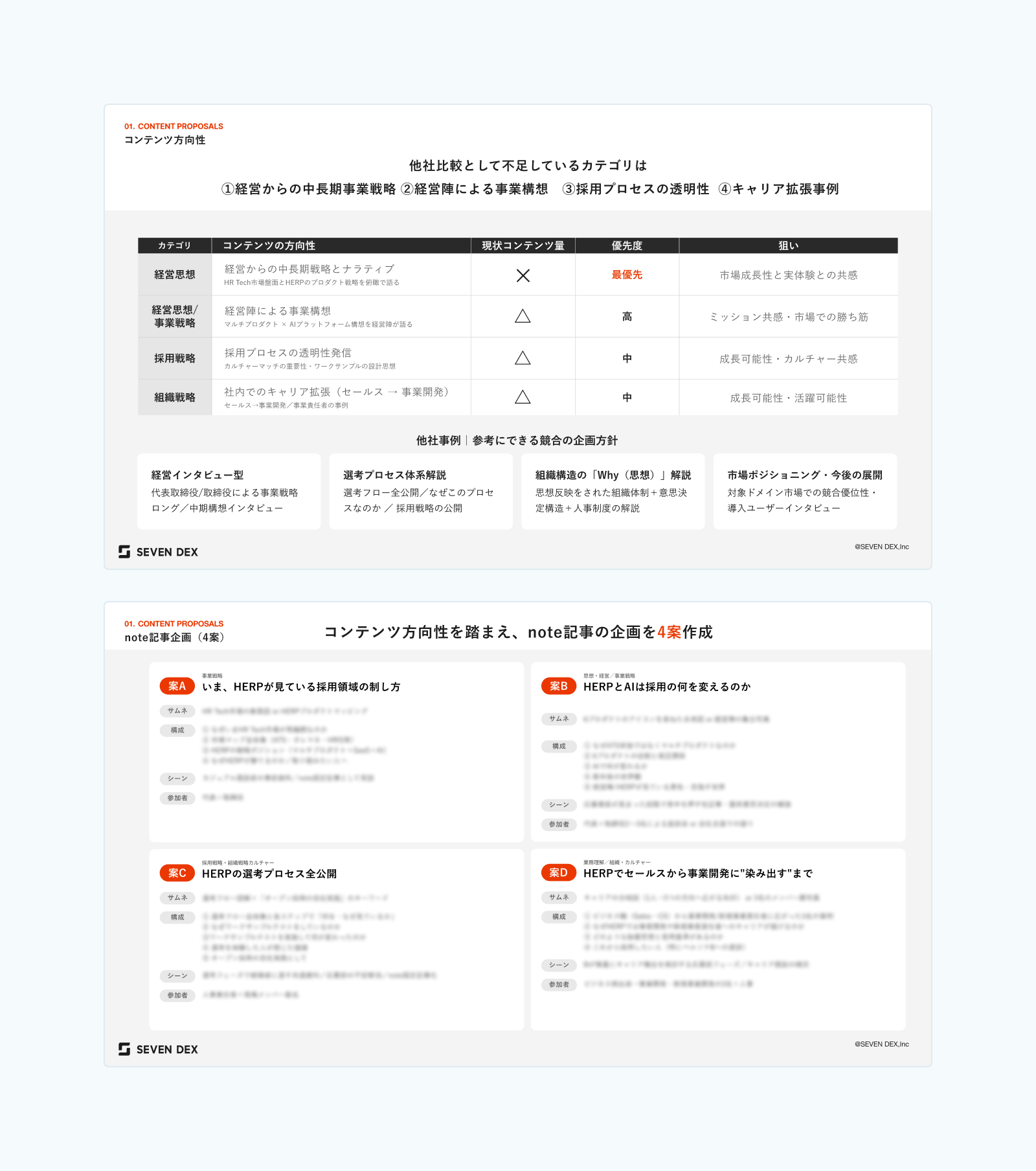Click 経営陣による事業構想 in the table

(278, 311)
